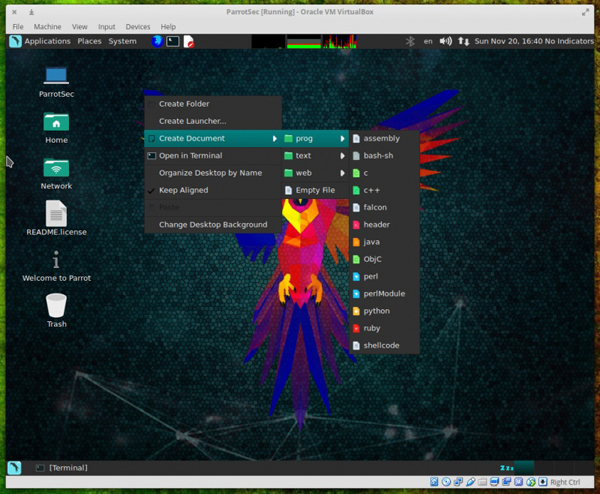Expand the text templates submenu
The image size is (600, 494).
(315, 156)
